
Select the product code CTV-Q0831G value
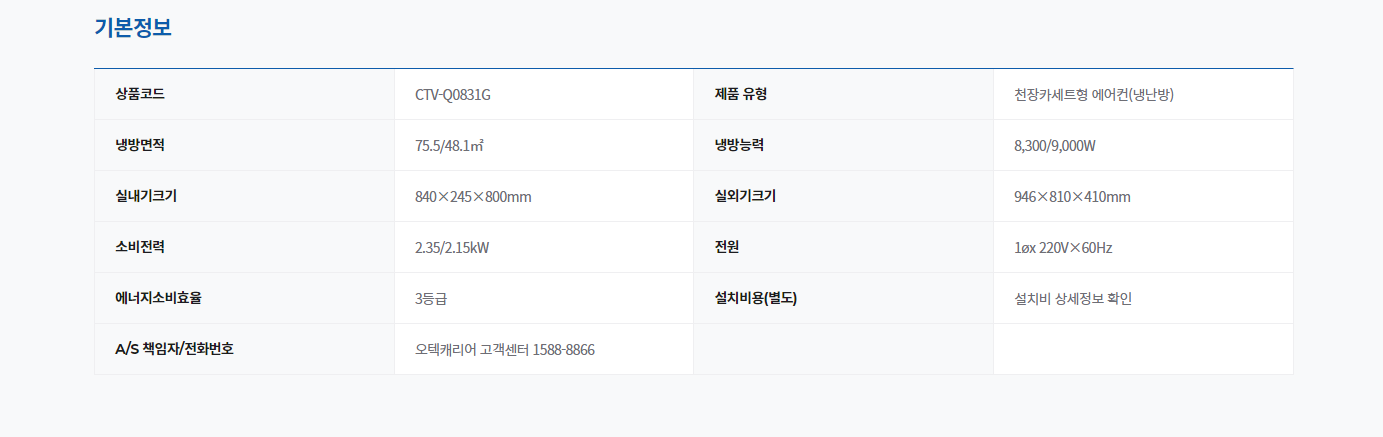[453, 95]
